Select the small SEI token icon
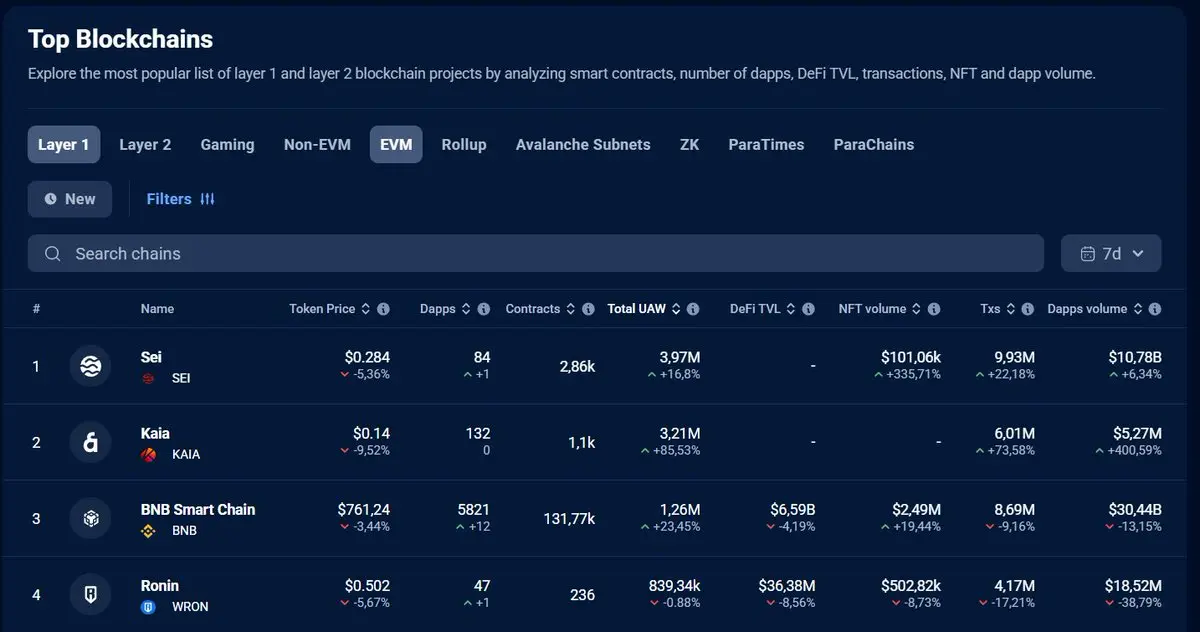The image size is (1200, 632). point(149,378)
